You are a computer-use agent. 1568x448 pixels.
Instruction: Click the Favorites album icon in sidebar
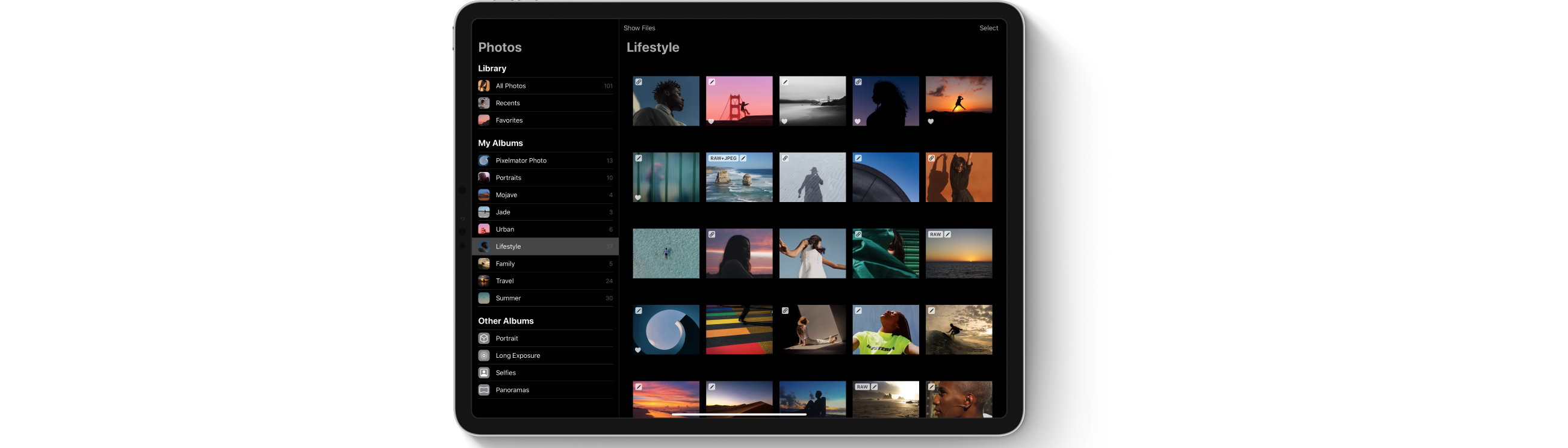pos(483,120)
